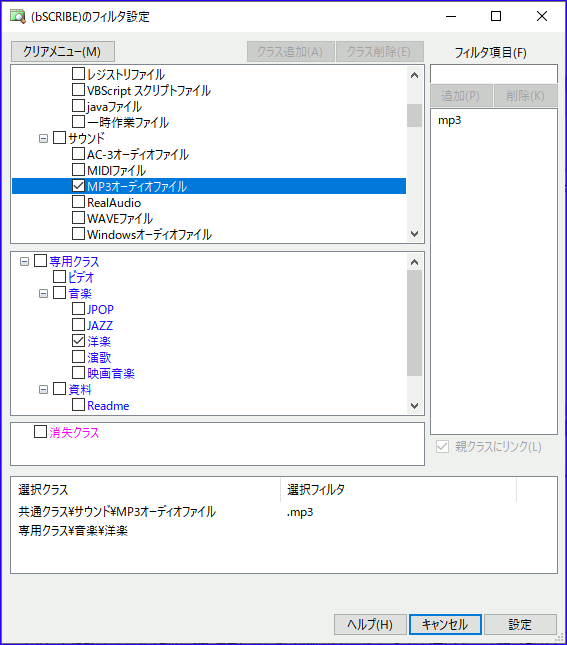Check the 資料 checkbox
567x645 pixels.
pos(59,389)
